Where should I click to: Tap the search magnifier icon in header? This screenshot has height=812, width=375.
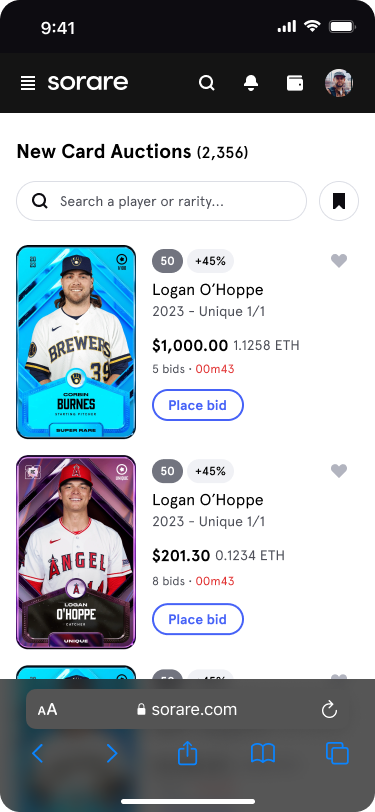click(x=207, y=83)
